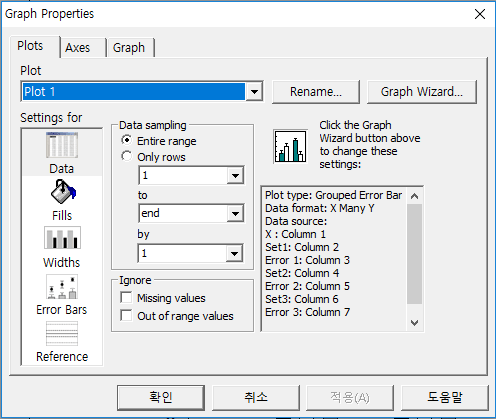The image size is (496, 419).
Task: Click 'Data format: X Many Y' line
Action: [320, 208]
